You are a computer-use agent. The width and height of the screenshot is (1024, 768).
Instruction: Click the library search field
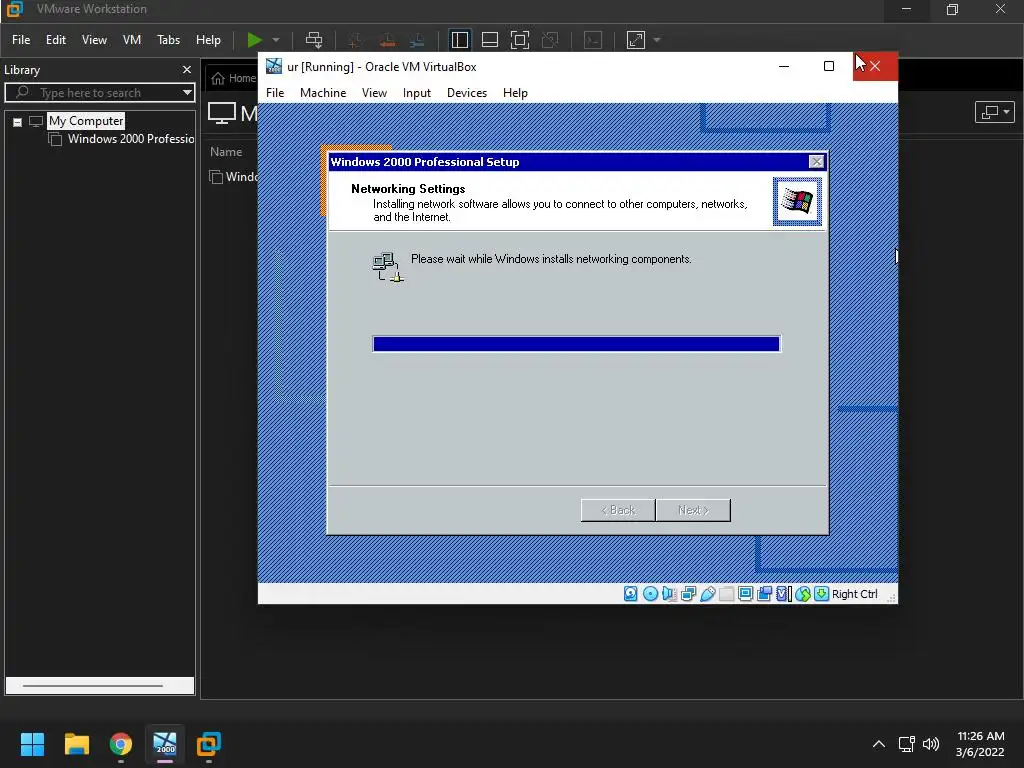click(98, 93)
